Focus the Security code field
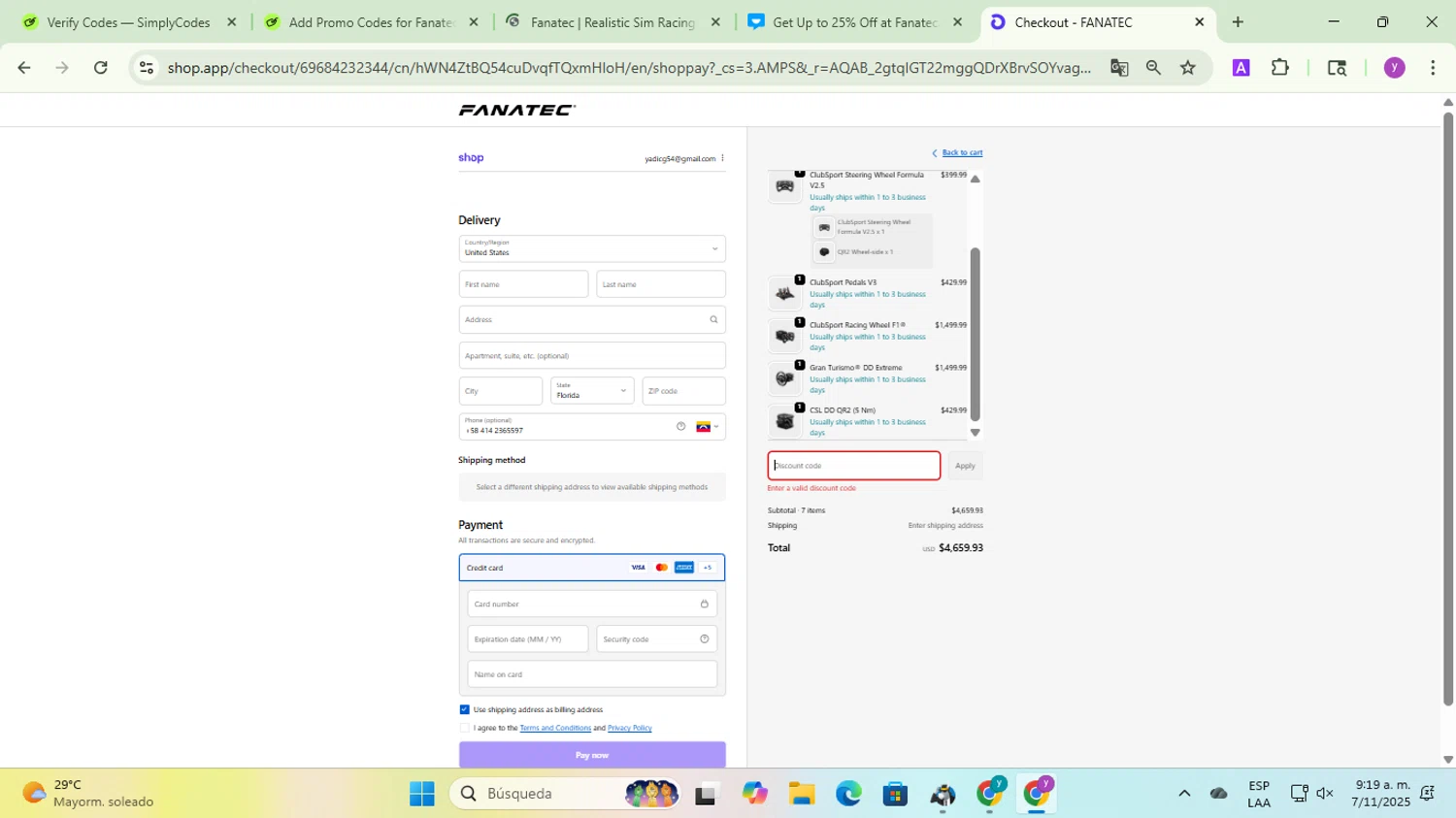Screen dimensions: 1456x818 pyautogui.click(x=656, y=638)
